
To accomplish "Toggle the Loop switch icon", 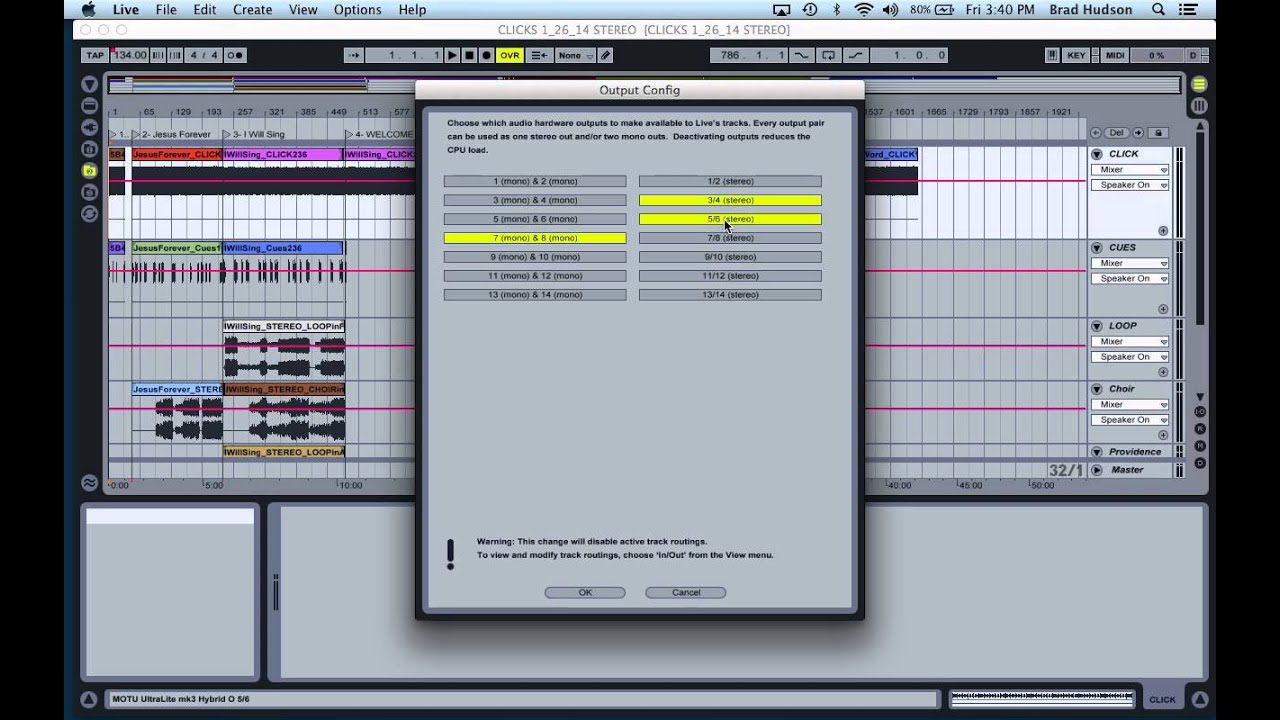I will click(x=829, y=55).
